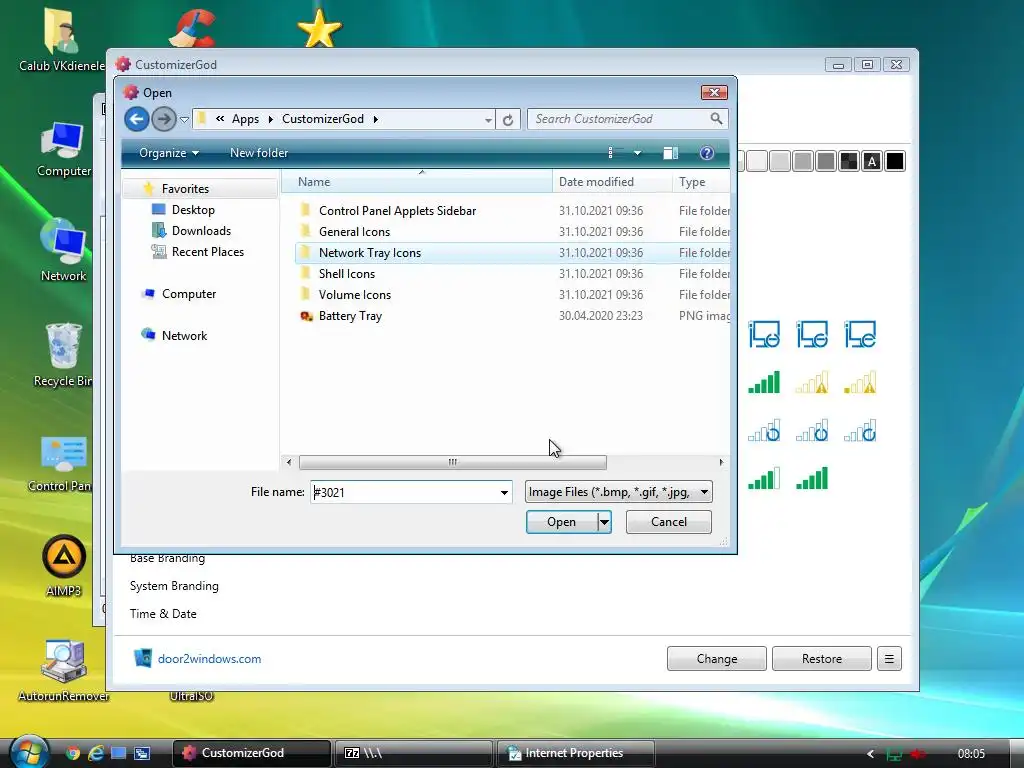Open the recent locations arrow beside navigation buttons
The height and width of the screenshot is (768, 1024).
(184, 120)
